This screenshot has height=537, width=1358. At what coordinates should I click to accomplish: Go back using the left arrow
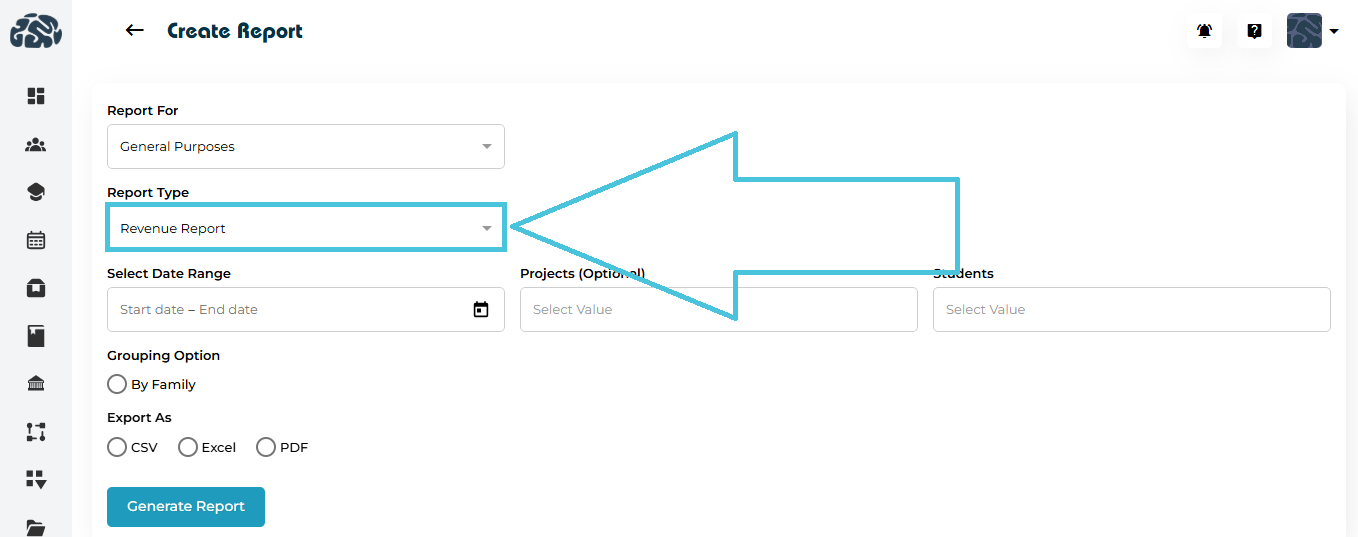click(x=135, y=31)
